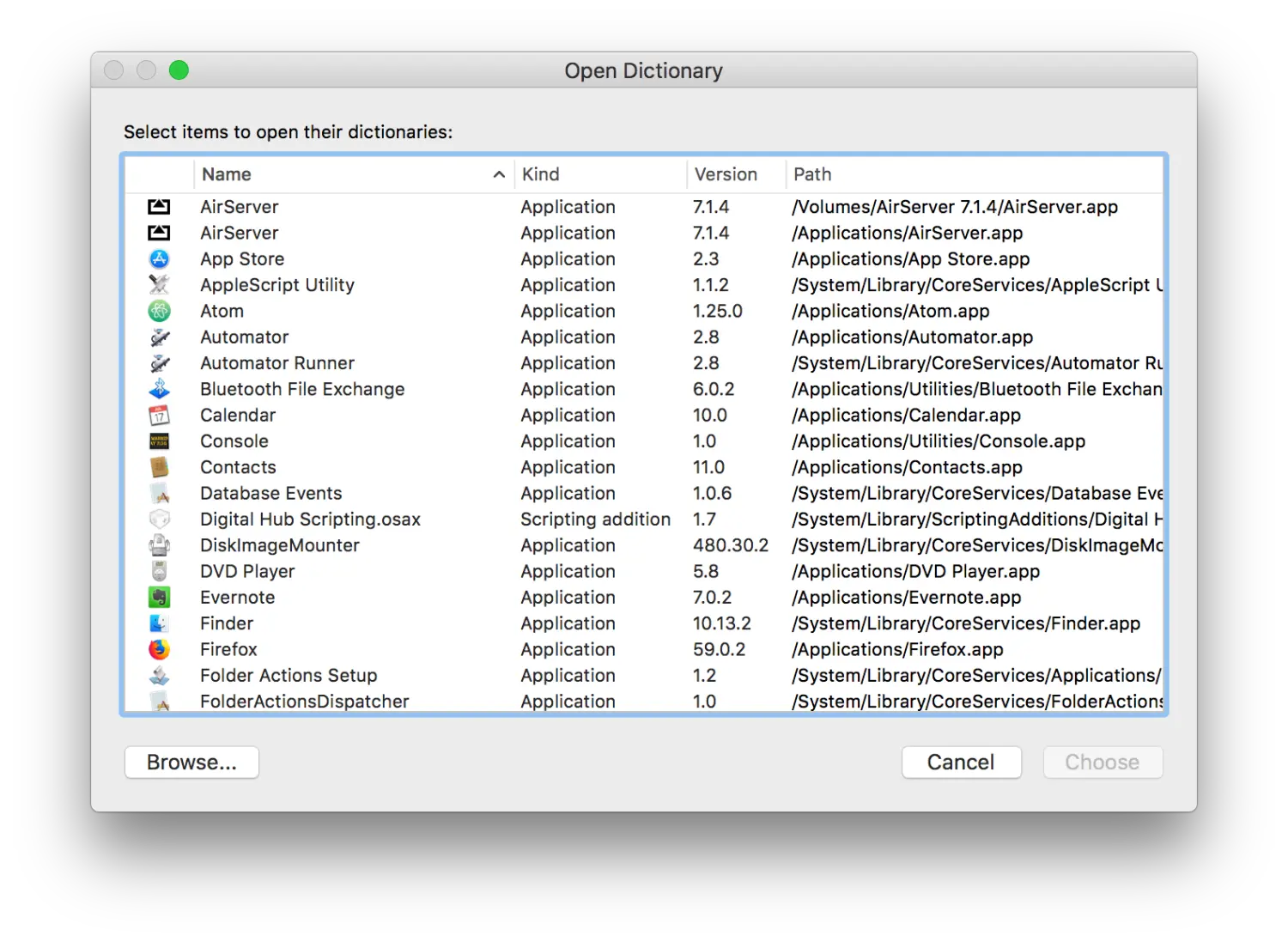This screenshot has width=1288, height=942.
Task: Select Evernote in the list
Action: click(x=237, y=598)
